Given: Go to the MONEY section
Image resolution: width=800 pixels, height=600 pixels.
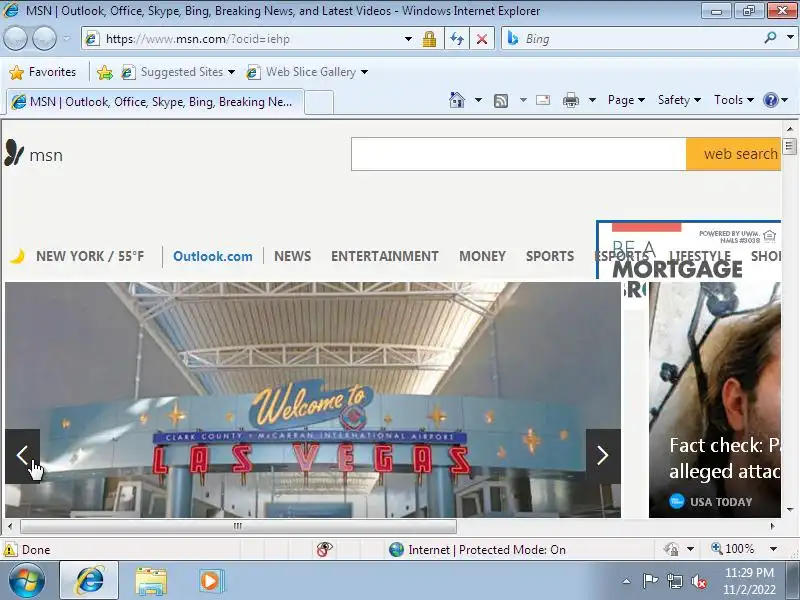Looking at the screenshot, I should tap(482, 256).
